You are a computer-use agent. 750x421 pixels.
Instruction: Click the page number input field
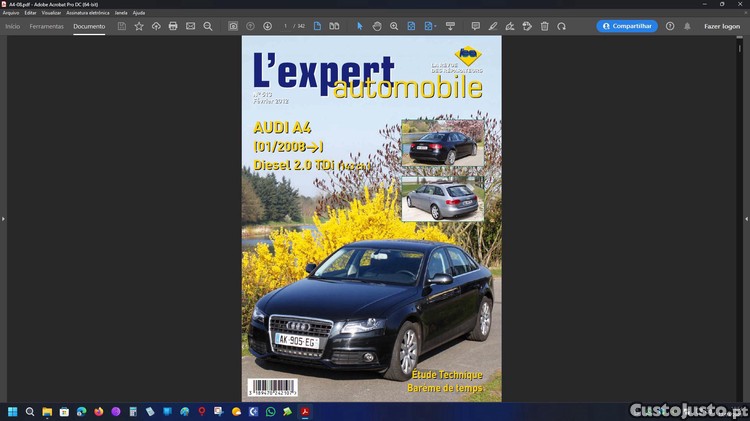(x=285, y=26)
